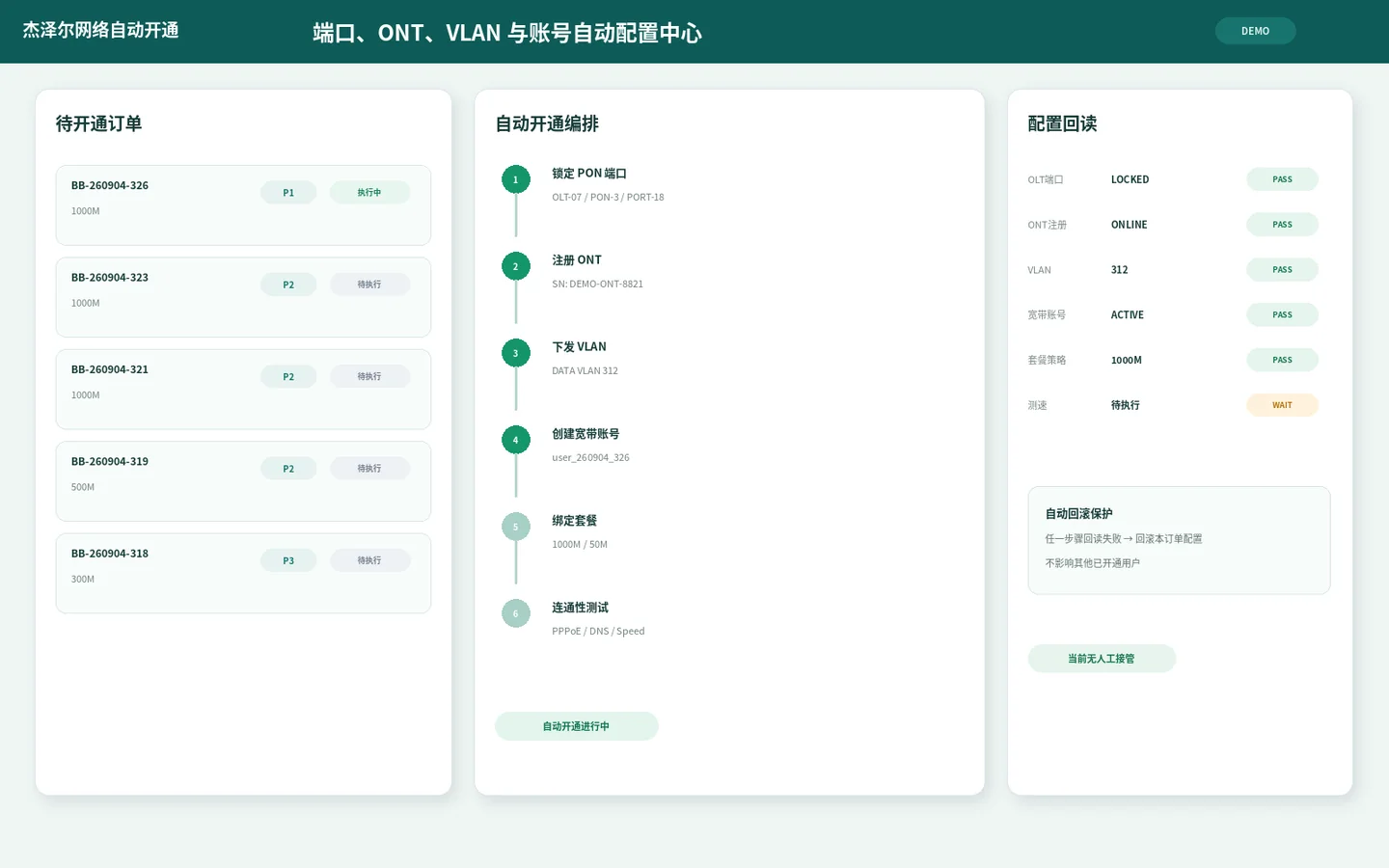The image size is (1389, 868).
Task: Select step 4 circle for 创建宽带账号
Action: point(516,440)
